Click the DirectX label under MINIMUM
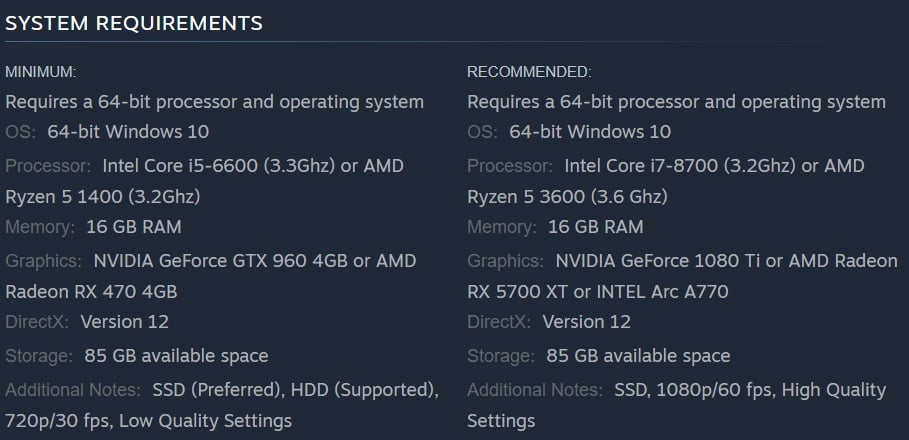Screen dimensions: 909x440 [37, 322]
